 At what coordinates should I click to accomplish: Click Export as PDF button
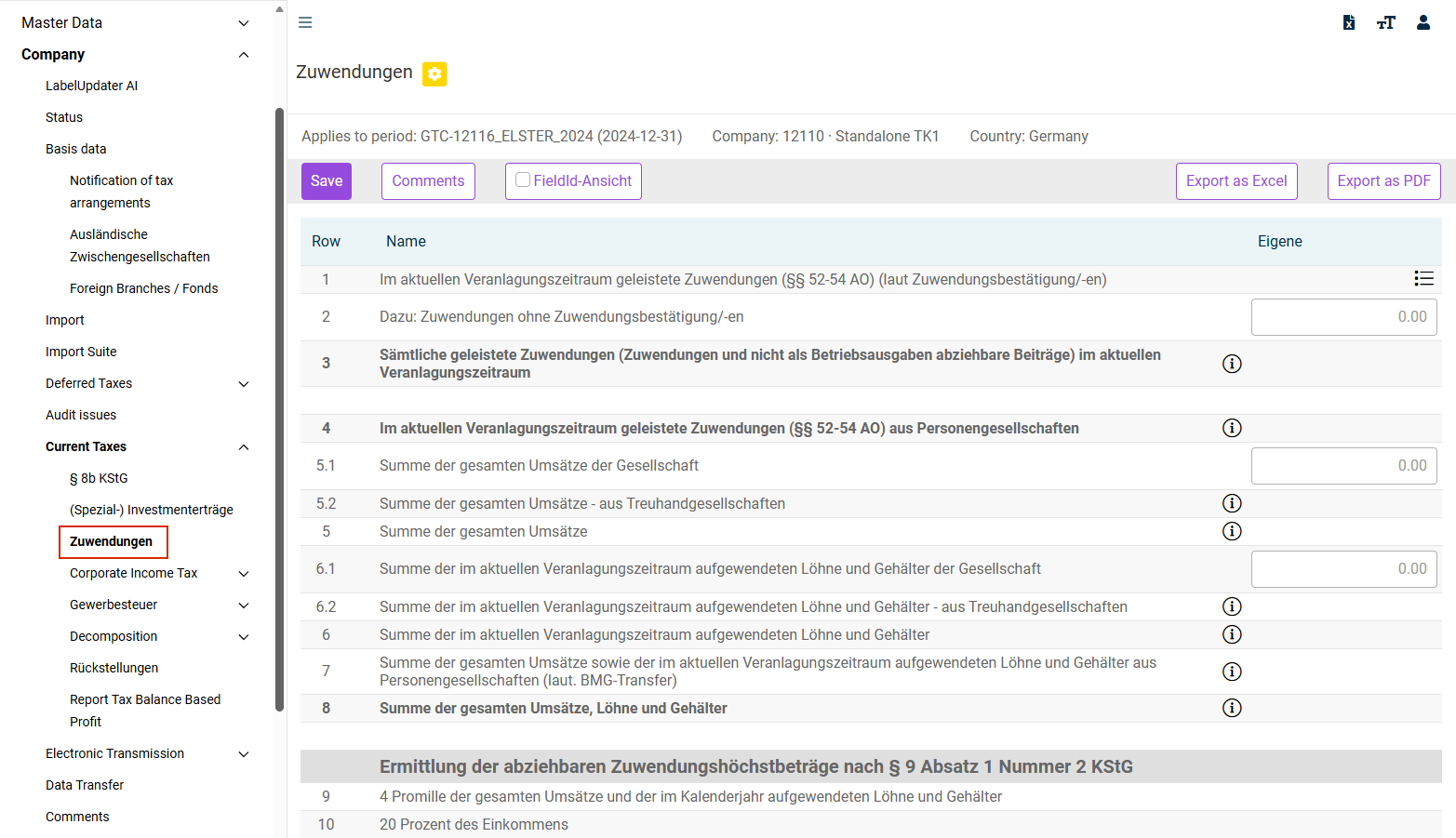(1383, 181)
